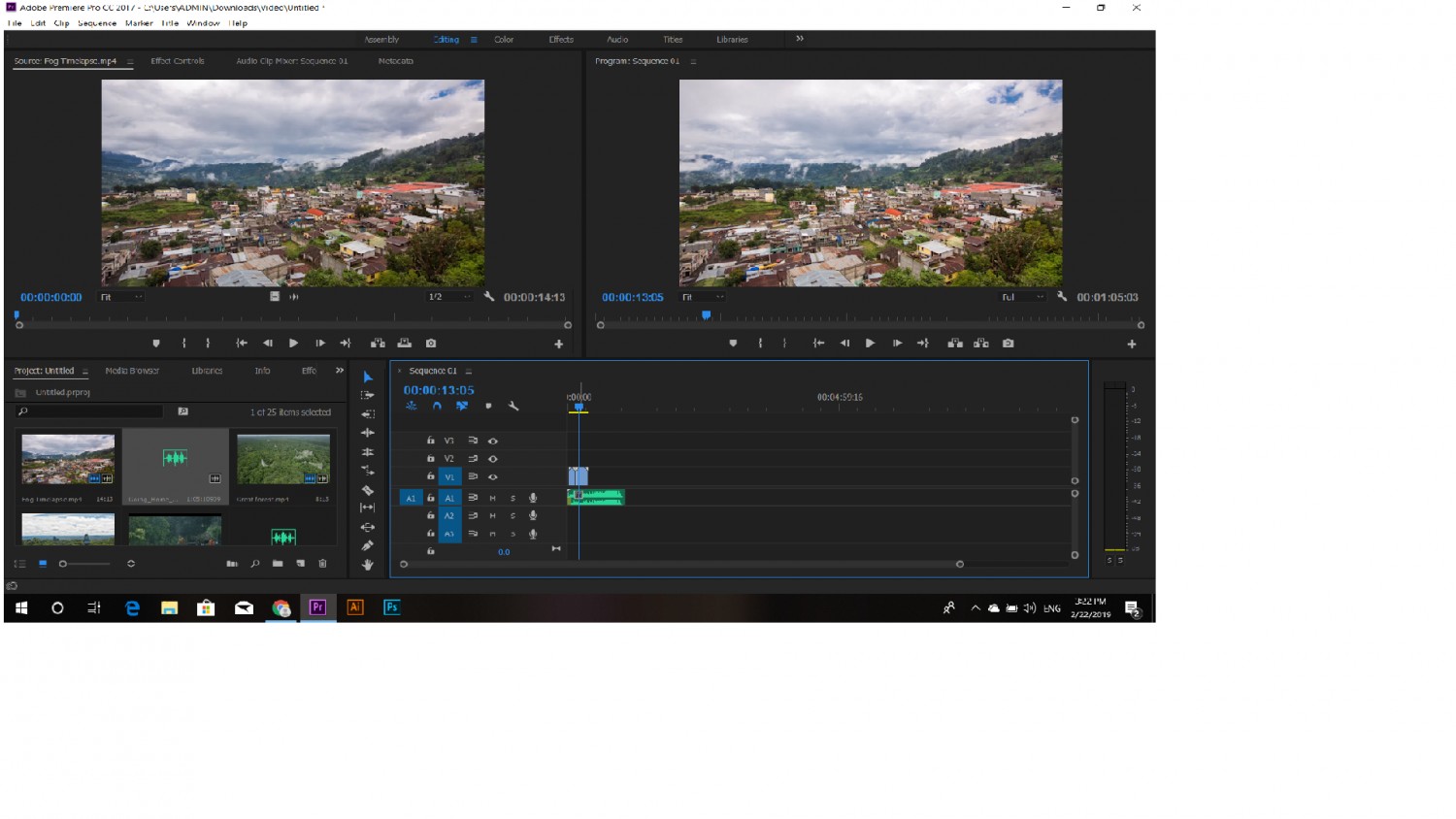Click the Insert button in Source monitor
The width and height of the screenshot is (1456, 819).
click(378, 344)
